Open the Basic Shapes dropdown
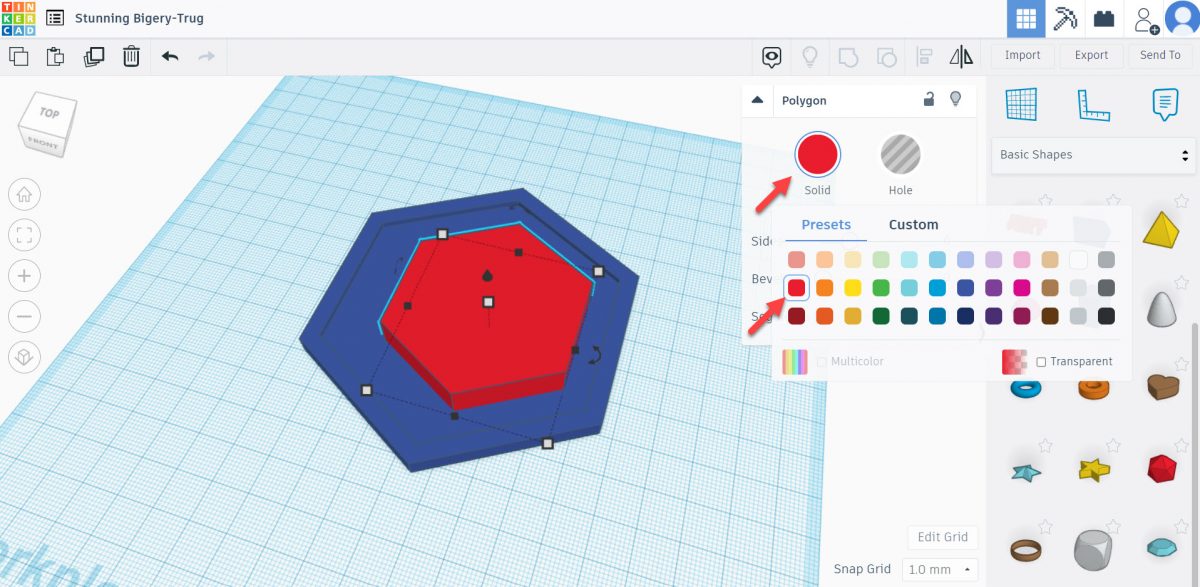Screen dimensions: 1200x587 [1095, 155]
